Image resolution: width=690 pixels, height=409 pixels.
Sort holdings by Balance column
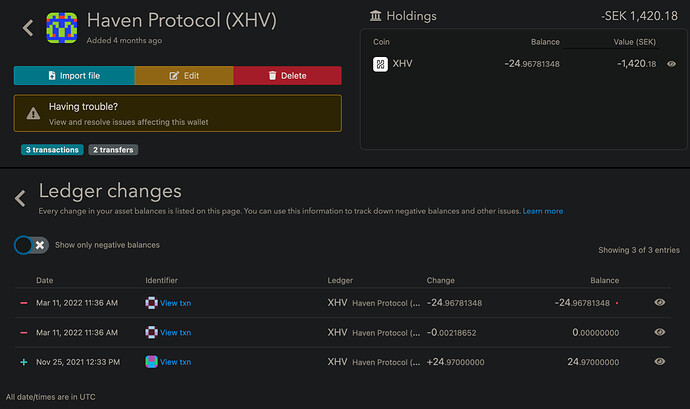(x=545, y=42)
